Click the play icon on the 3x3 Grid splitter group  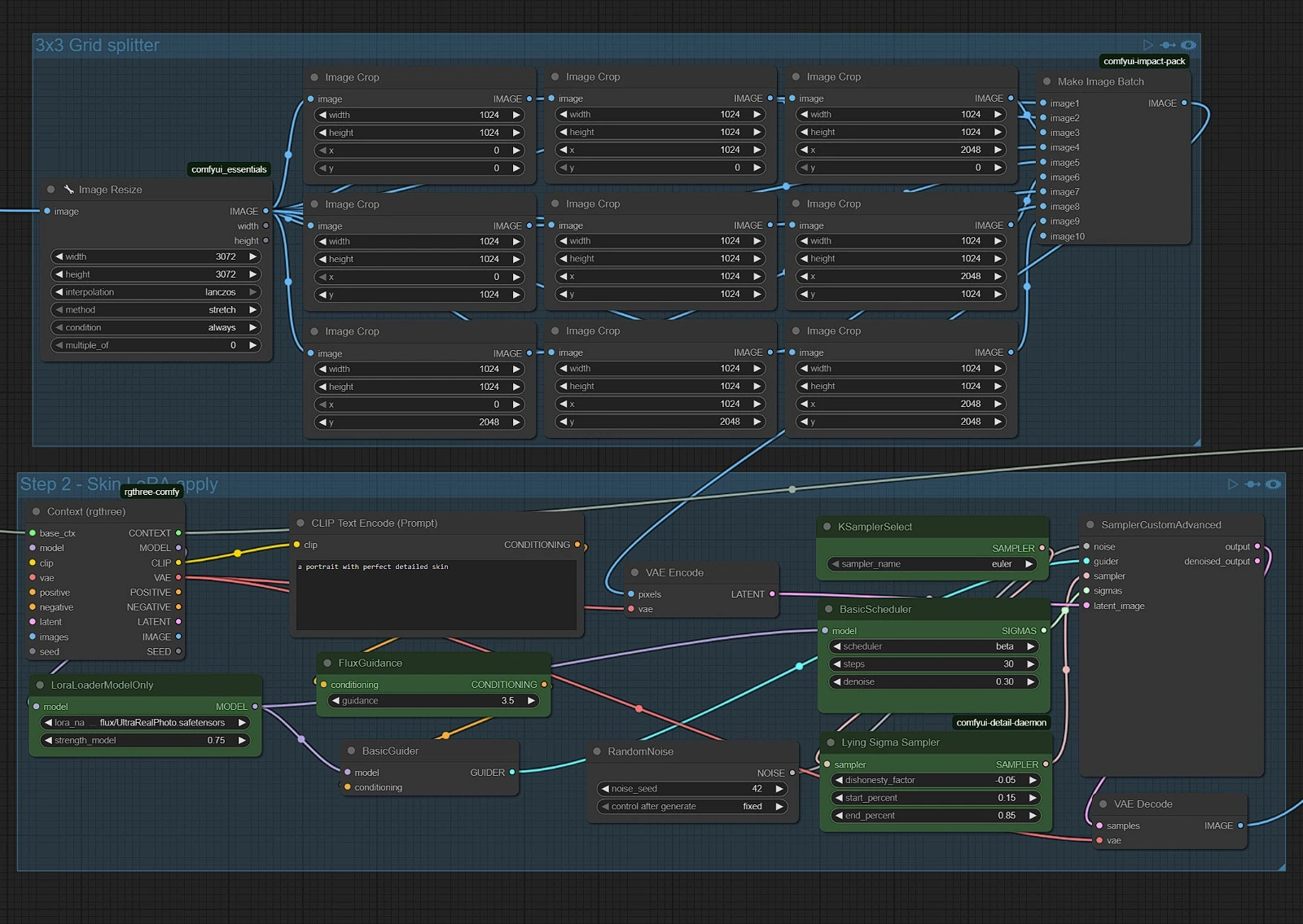1148,45
